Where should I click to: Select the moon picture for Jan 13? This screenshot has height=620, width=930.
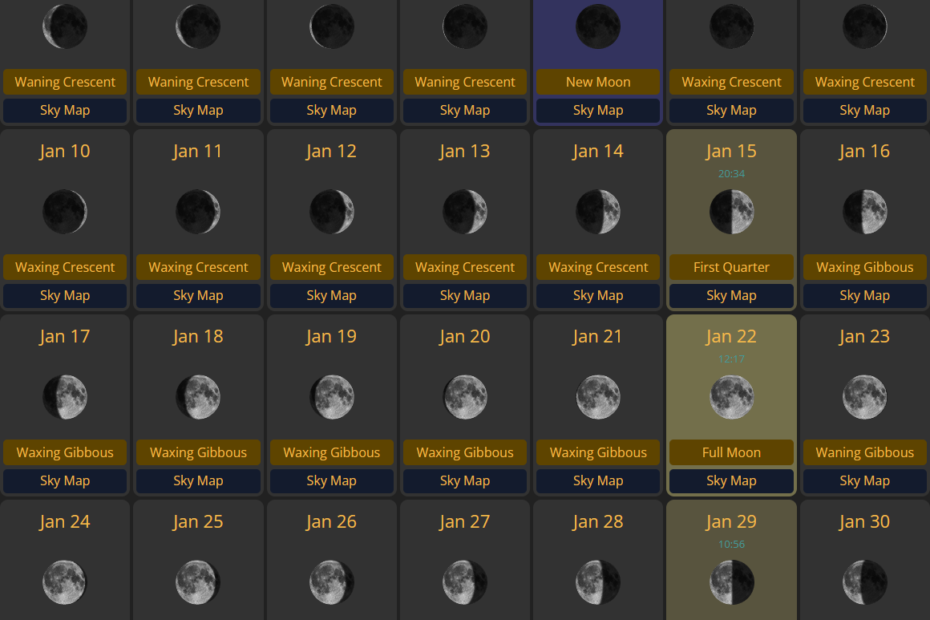(x=465, y=212)
